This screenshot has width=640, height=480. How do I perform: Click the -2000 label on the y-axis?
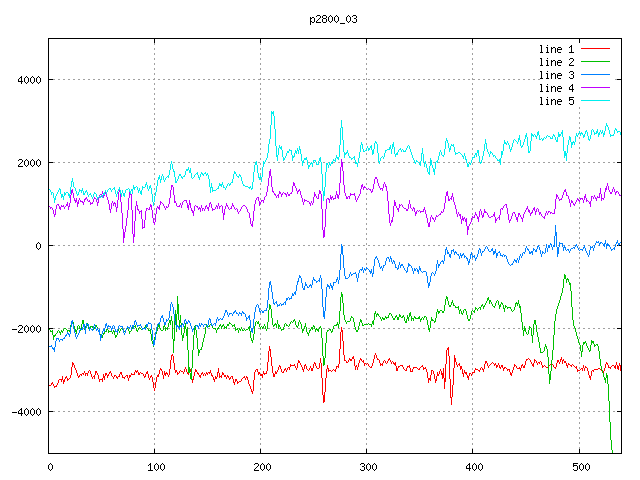[x=23, y=329]
